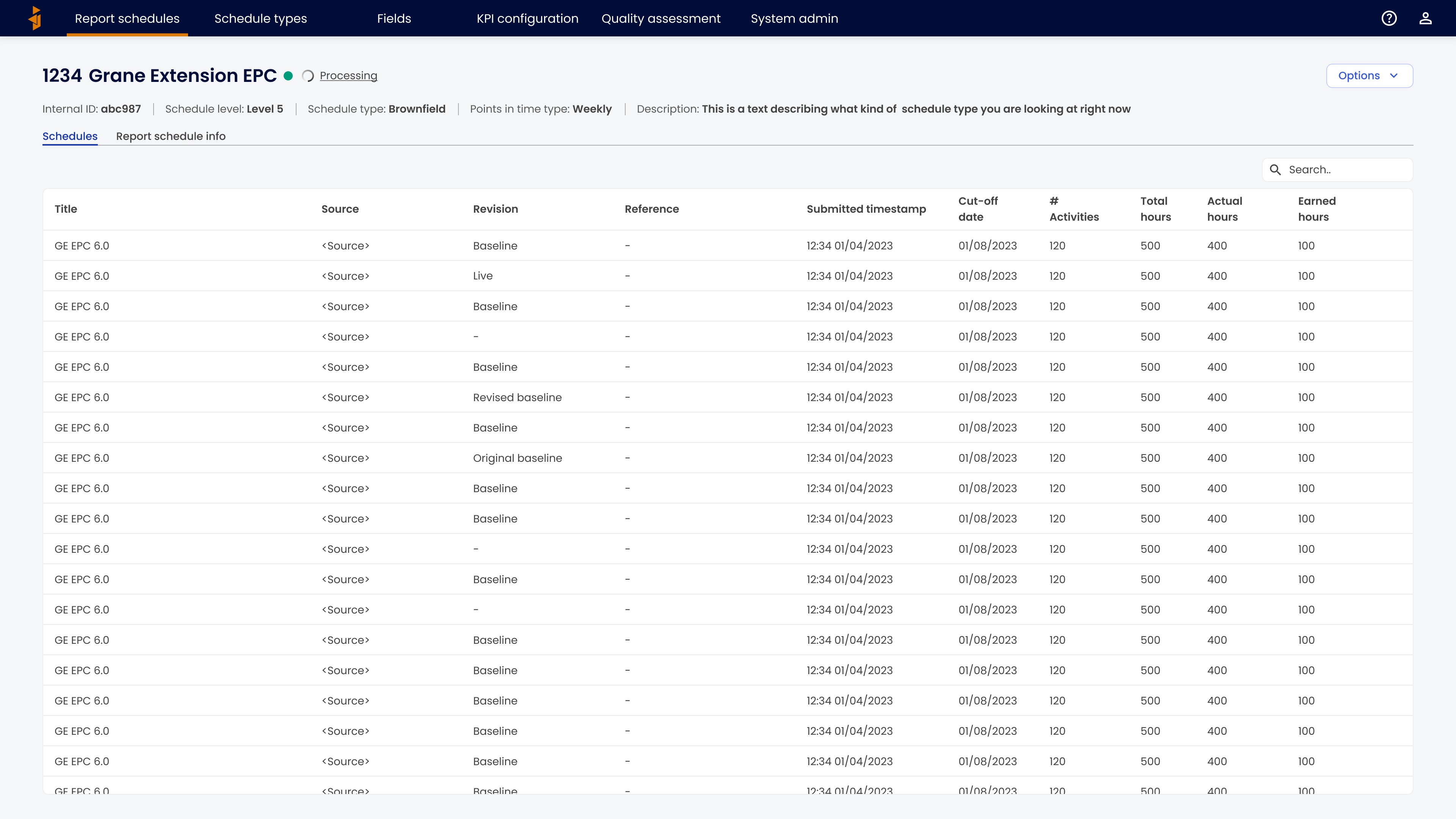Click the processing spinner icon
Viewport: 1456px width, 819px height.
click(308, 76)
